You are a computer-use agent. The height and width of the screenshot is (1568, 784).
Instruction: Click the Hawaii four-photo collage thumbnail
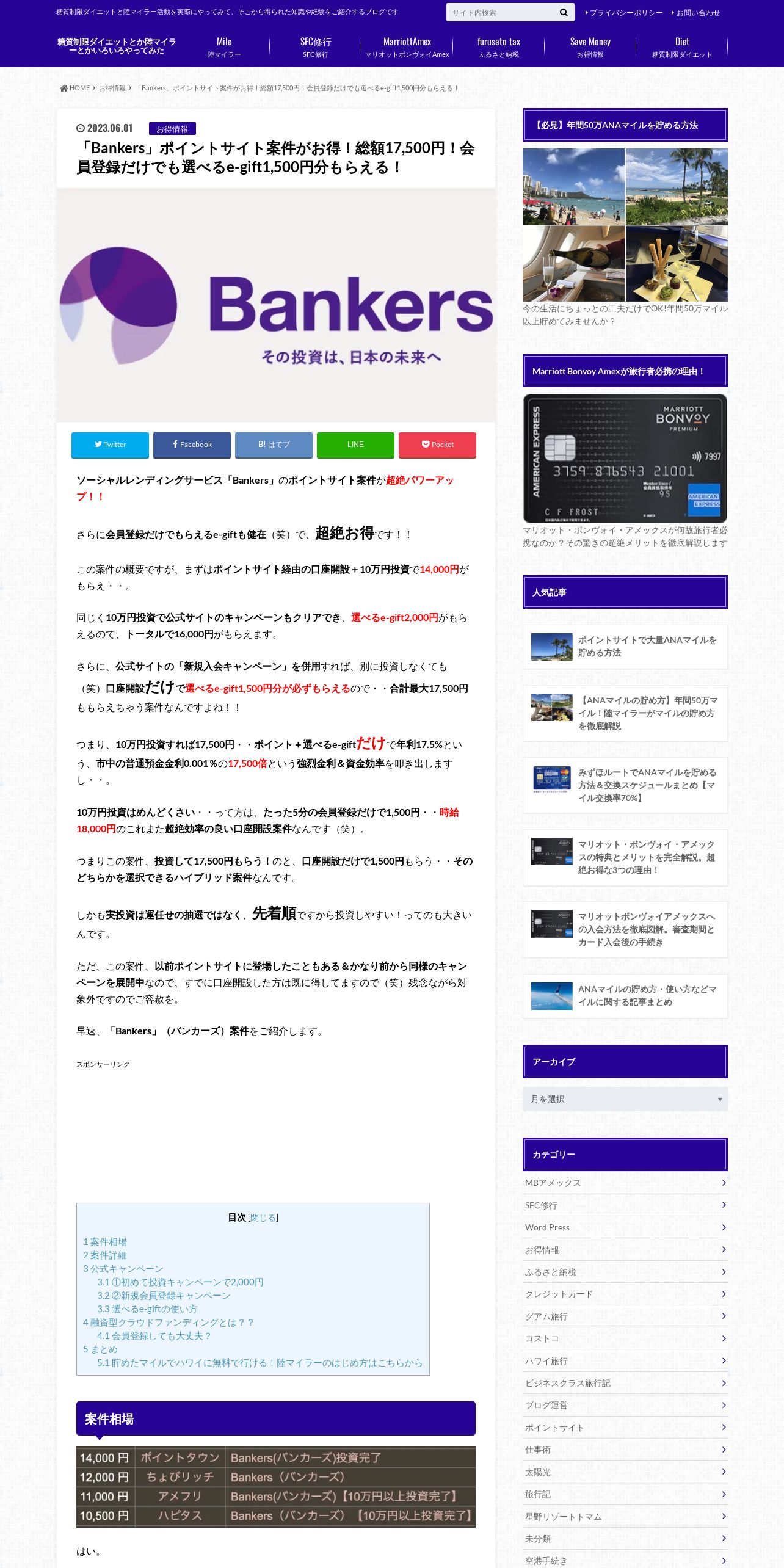click(625, 225)
